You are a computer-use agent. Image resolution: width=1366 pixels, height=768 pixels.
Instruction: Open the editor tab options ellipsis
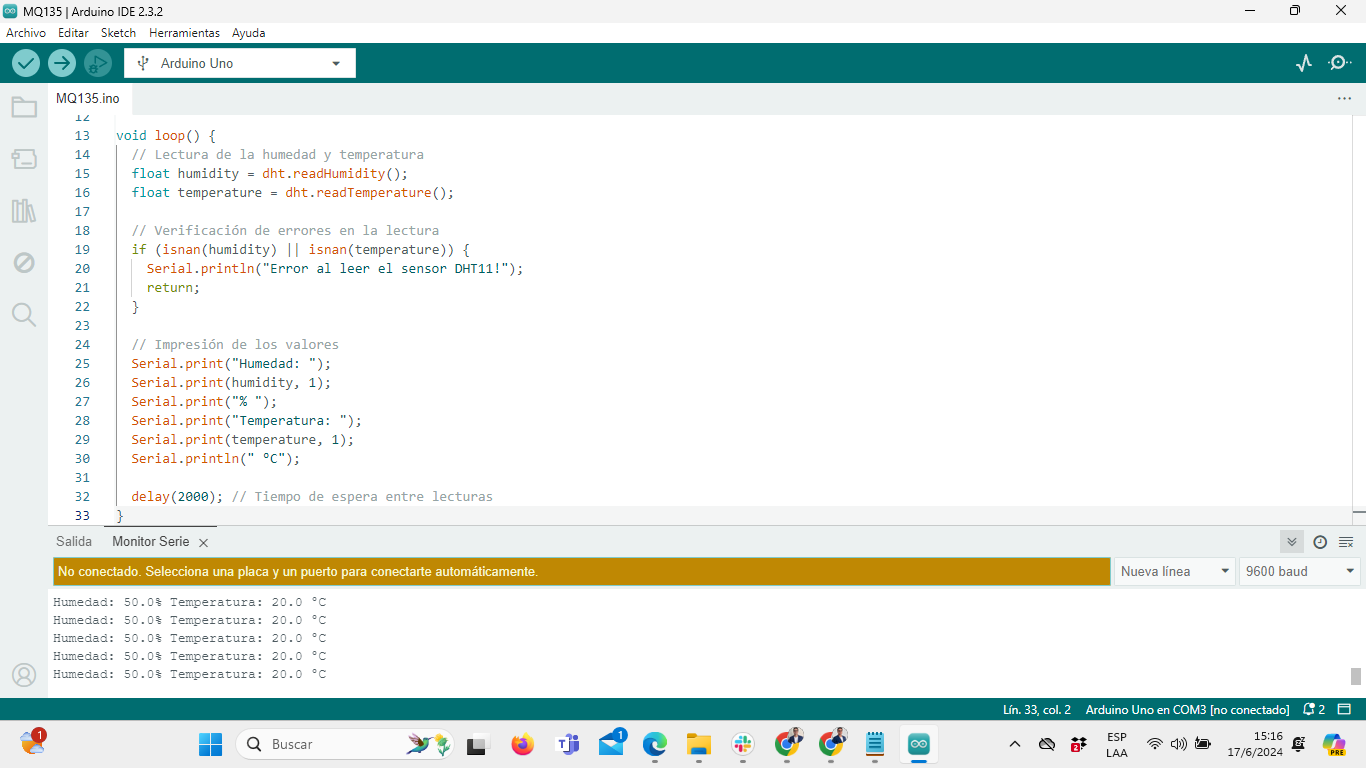pos(1344,99)
